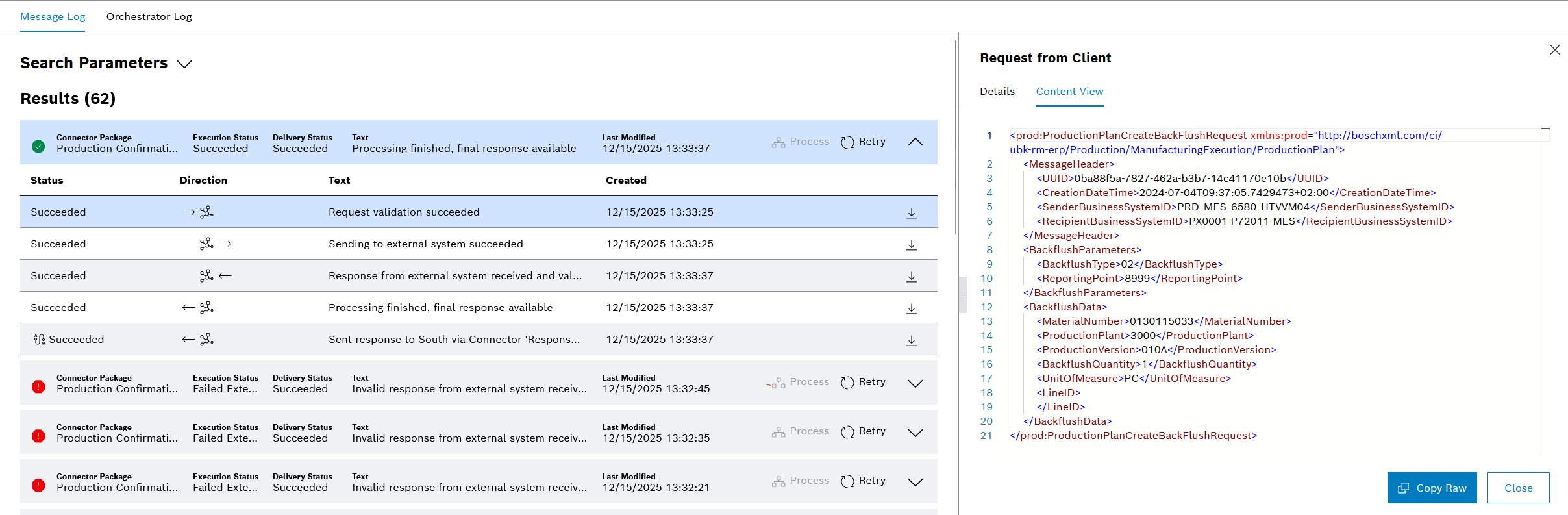Click the Copy Raw button

pos(1431,488)
